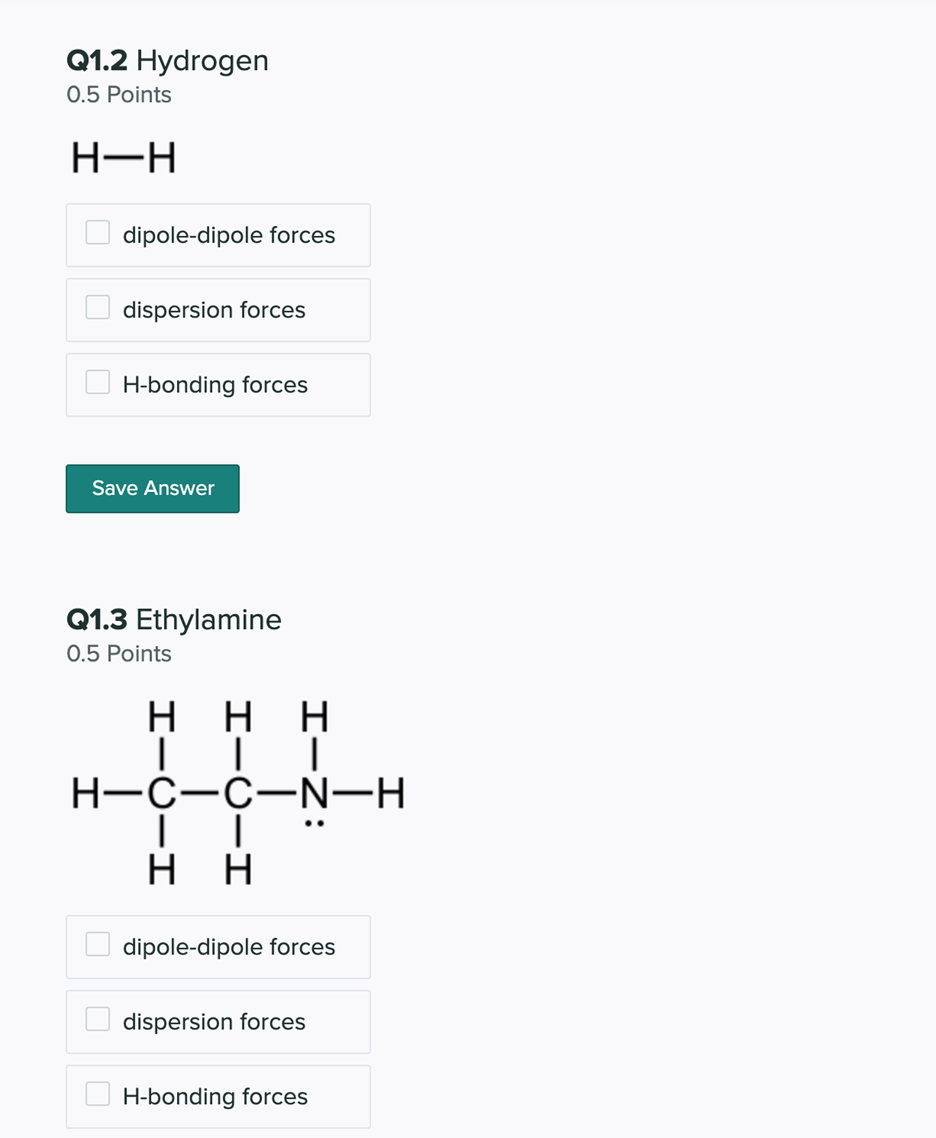Click the Q1.2 Hydrogen question heading

coord(167,60)
